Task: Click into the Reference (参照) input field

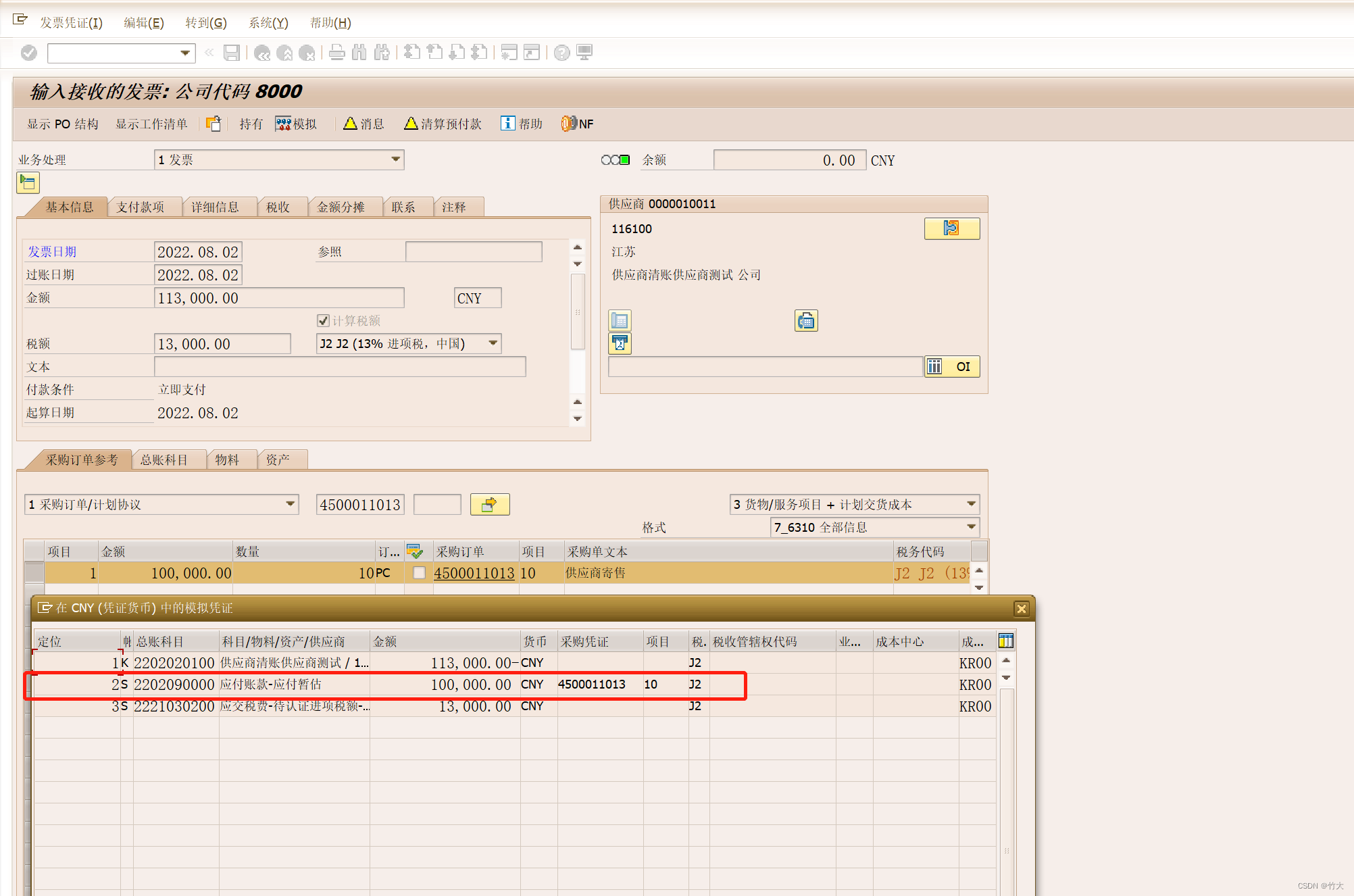Action: pos(473,252)
